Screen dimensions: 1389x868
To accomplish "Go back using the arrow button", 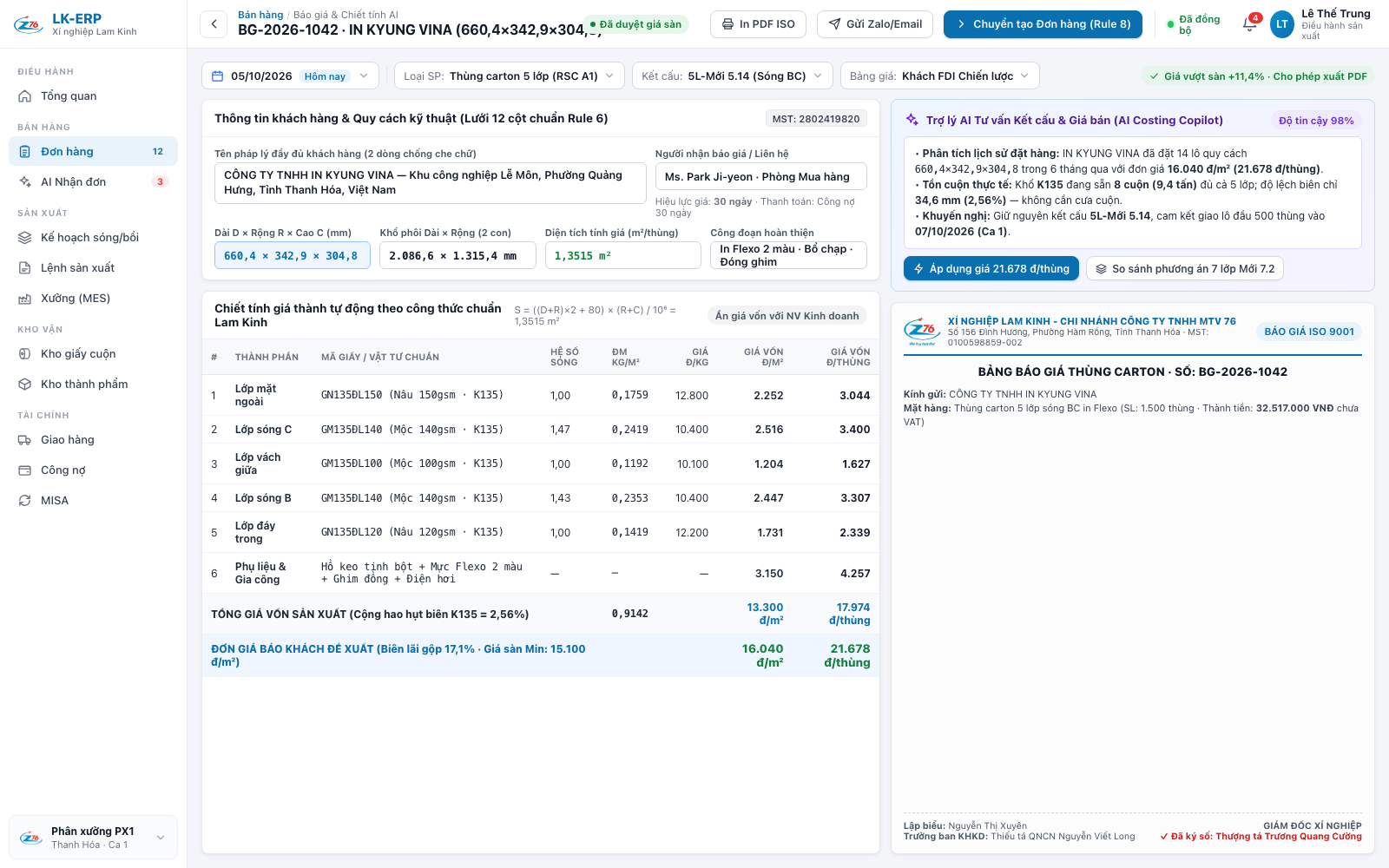I will click(x=214, y=24).
